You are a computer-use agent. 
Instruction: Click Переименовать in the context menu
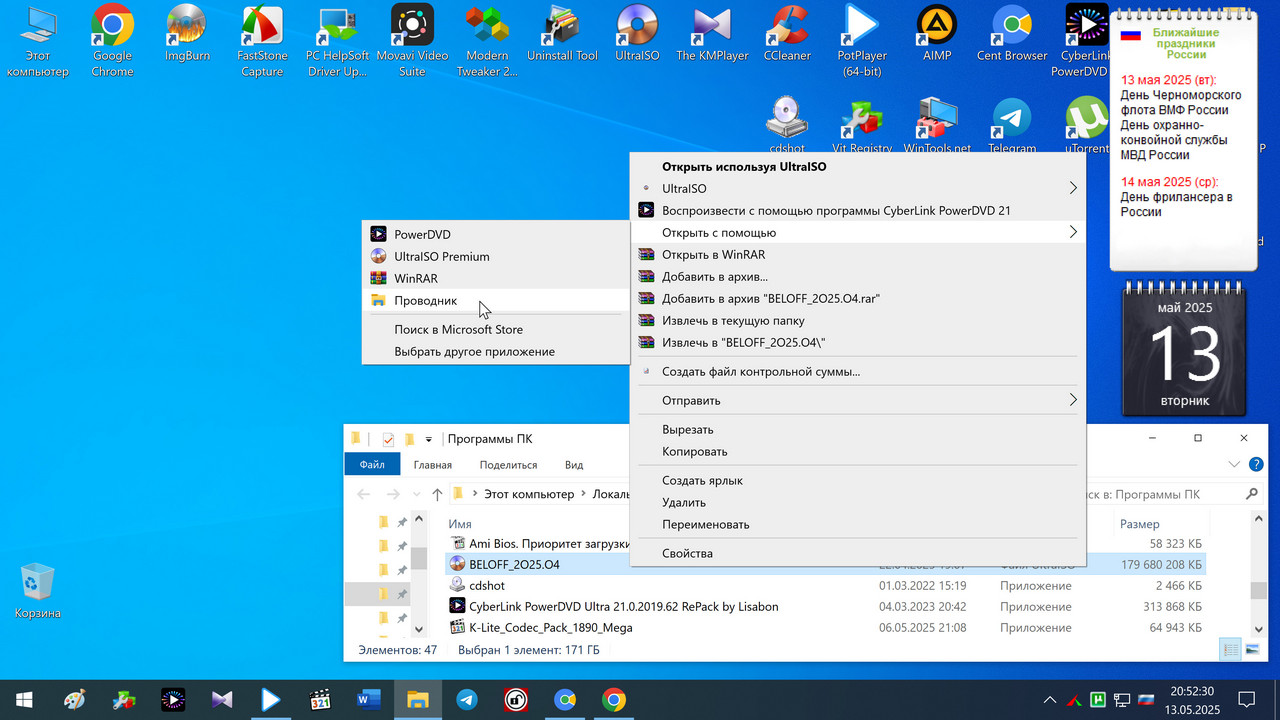coord(858,524)
